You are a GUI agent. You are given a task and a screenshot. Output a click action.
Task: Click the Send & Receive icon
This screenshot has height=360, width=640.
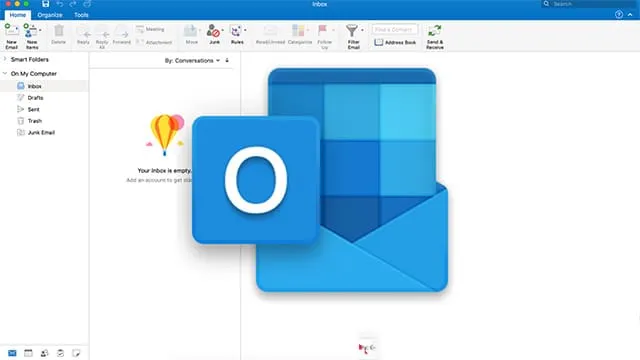(435, 31)
